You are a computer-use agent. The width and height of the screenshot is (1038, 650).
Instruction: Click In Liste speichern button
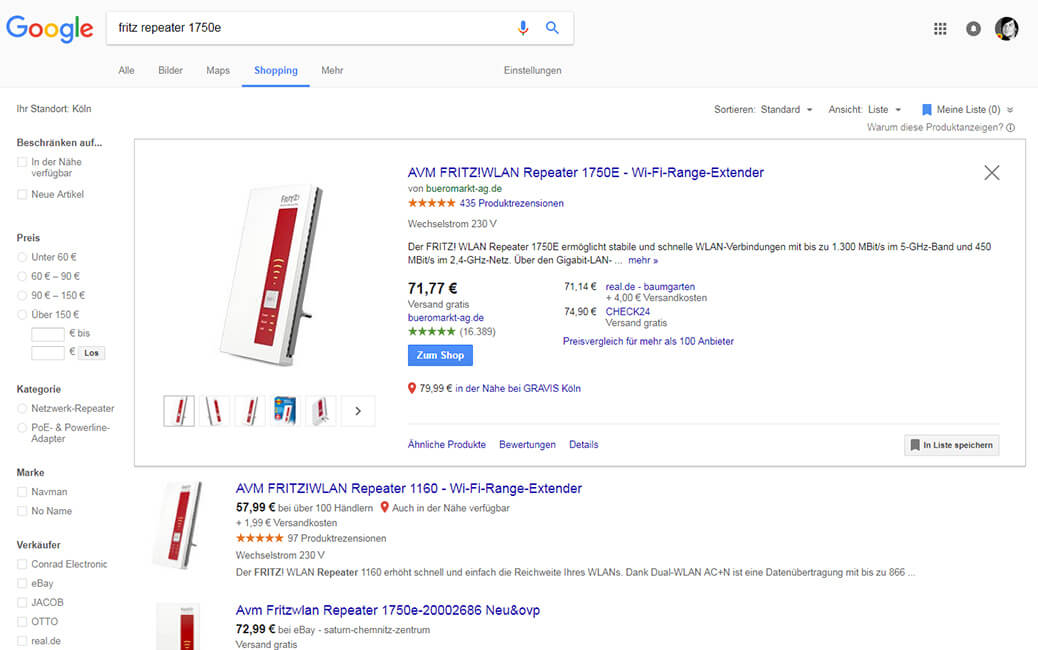tap(951, 445)
